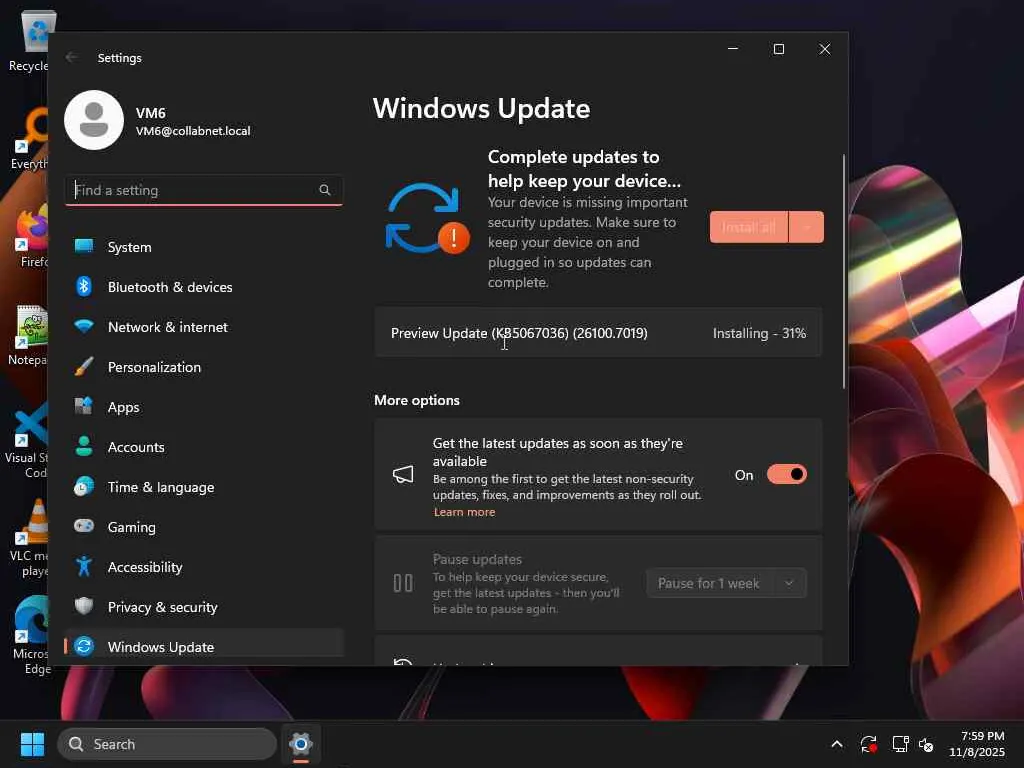This screenshot has height=768, width=1024.
Task: Click the pause icon beside Pause updates
Action: pos(403,583)
